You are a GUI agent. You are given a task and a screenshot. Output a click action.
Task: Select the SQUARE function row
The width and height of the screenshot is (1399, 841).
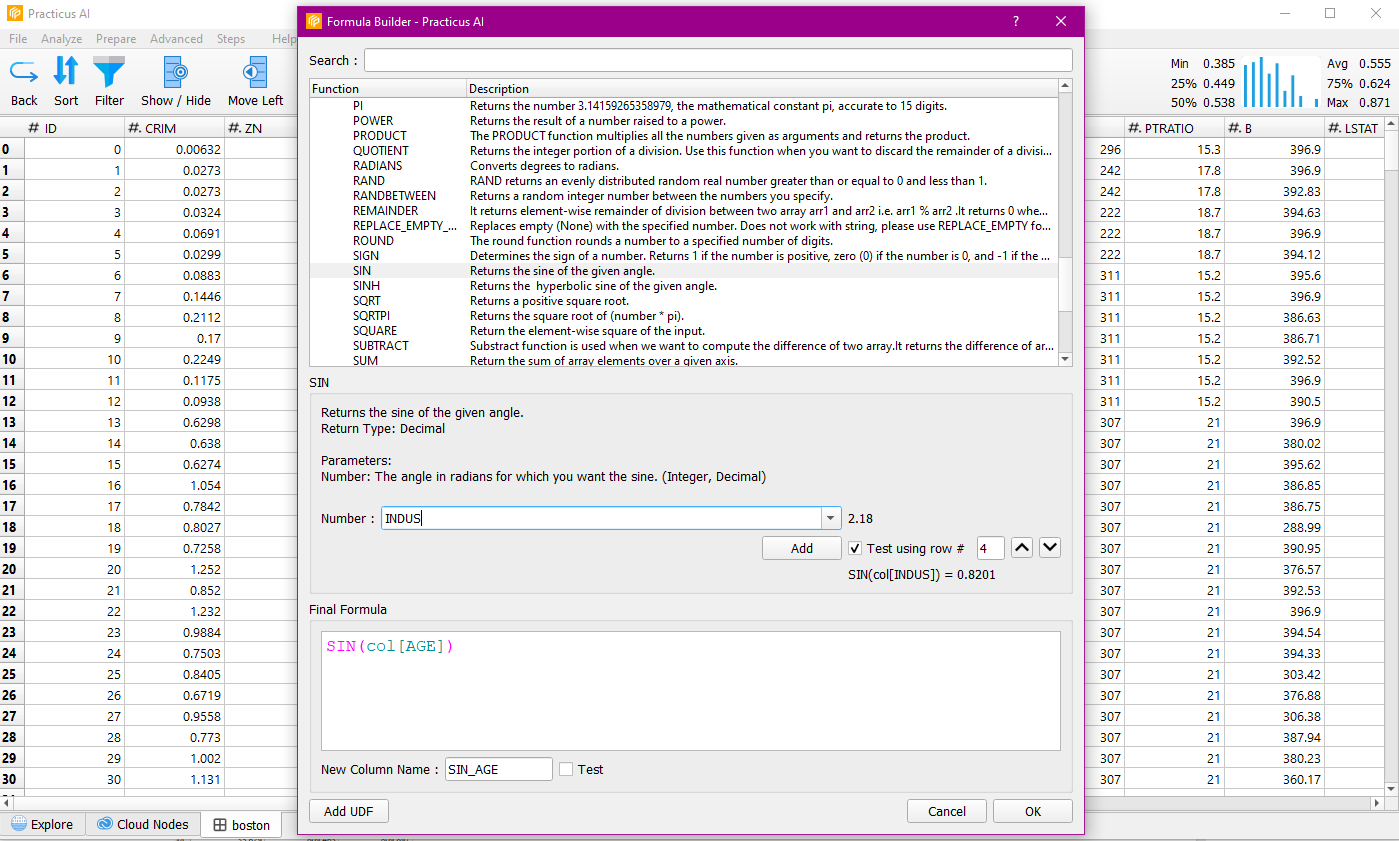[684, 331]
